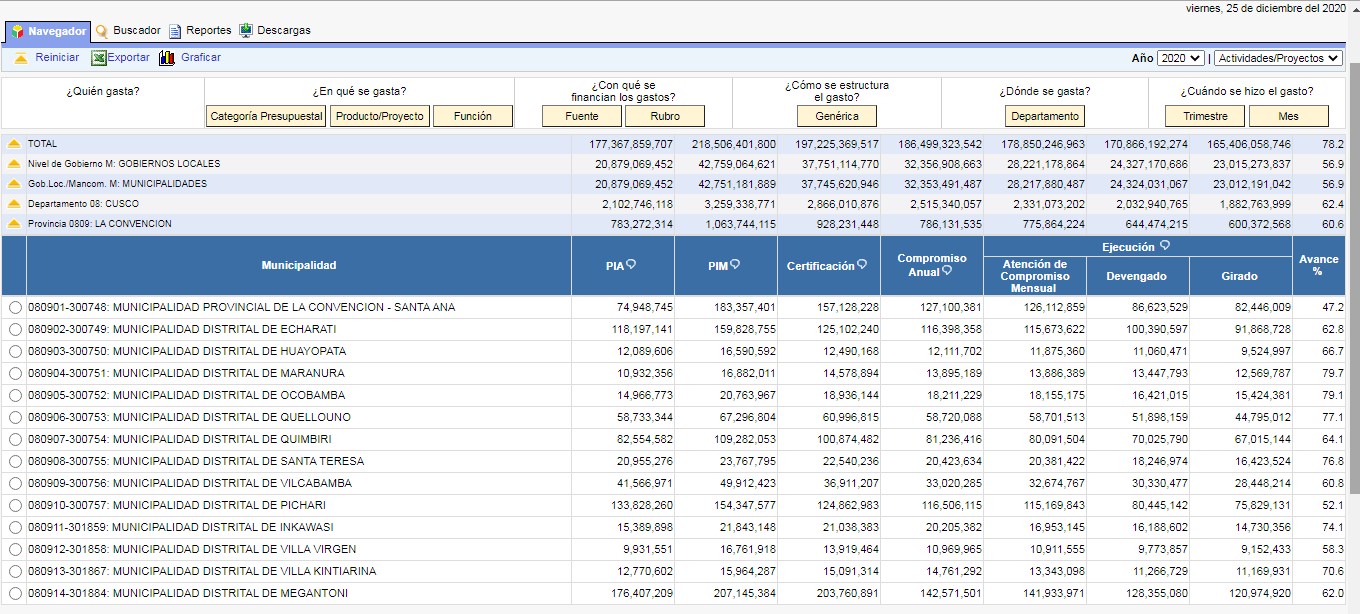Select the radio button for Municipalidad Distrital de Pichari
This screenshot has width=1360, height=614.
point(15,505)
